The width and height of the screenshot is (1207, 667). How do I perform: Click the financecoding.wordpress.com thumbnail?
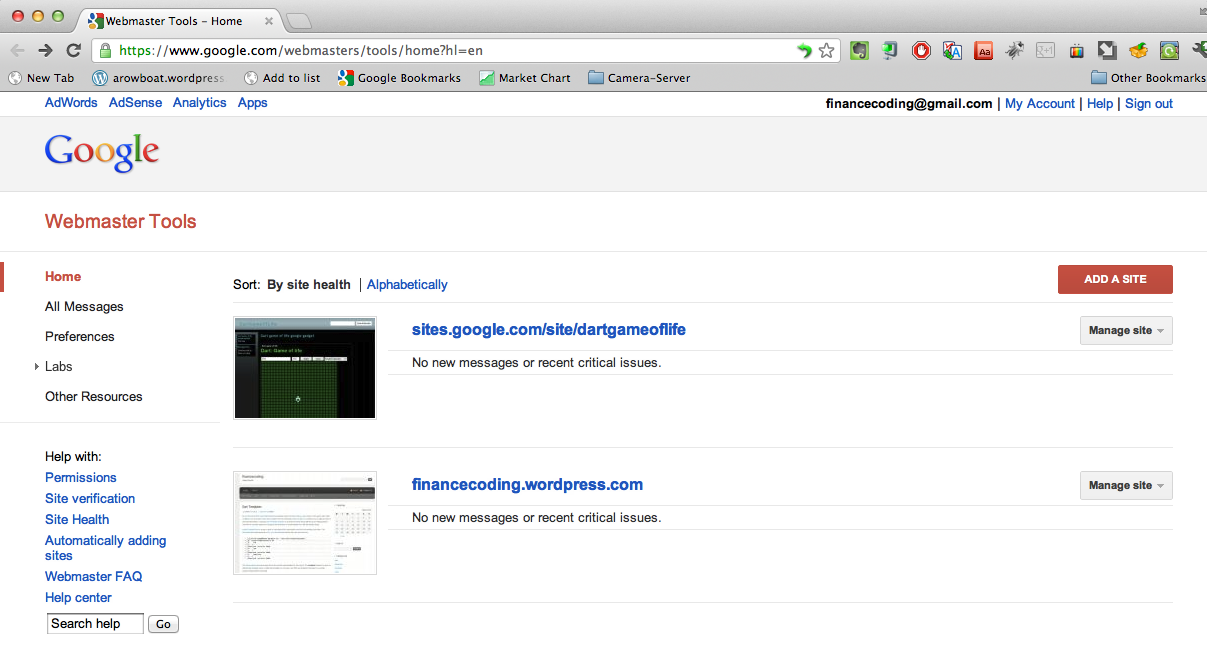pyautogui.click(x=305, y=523)
